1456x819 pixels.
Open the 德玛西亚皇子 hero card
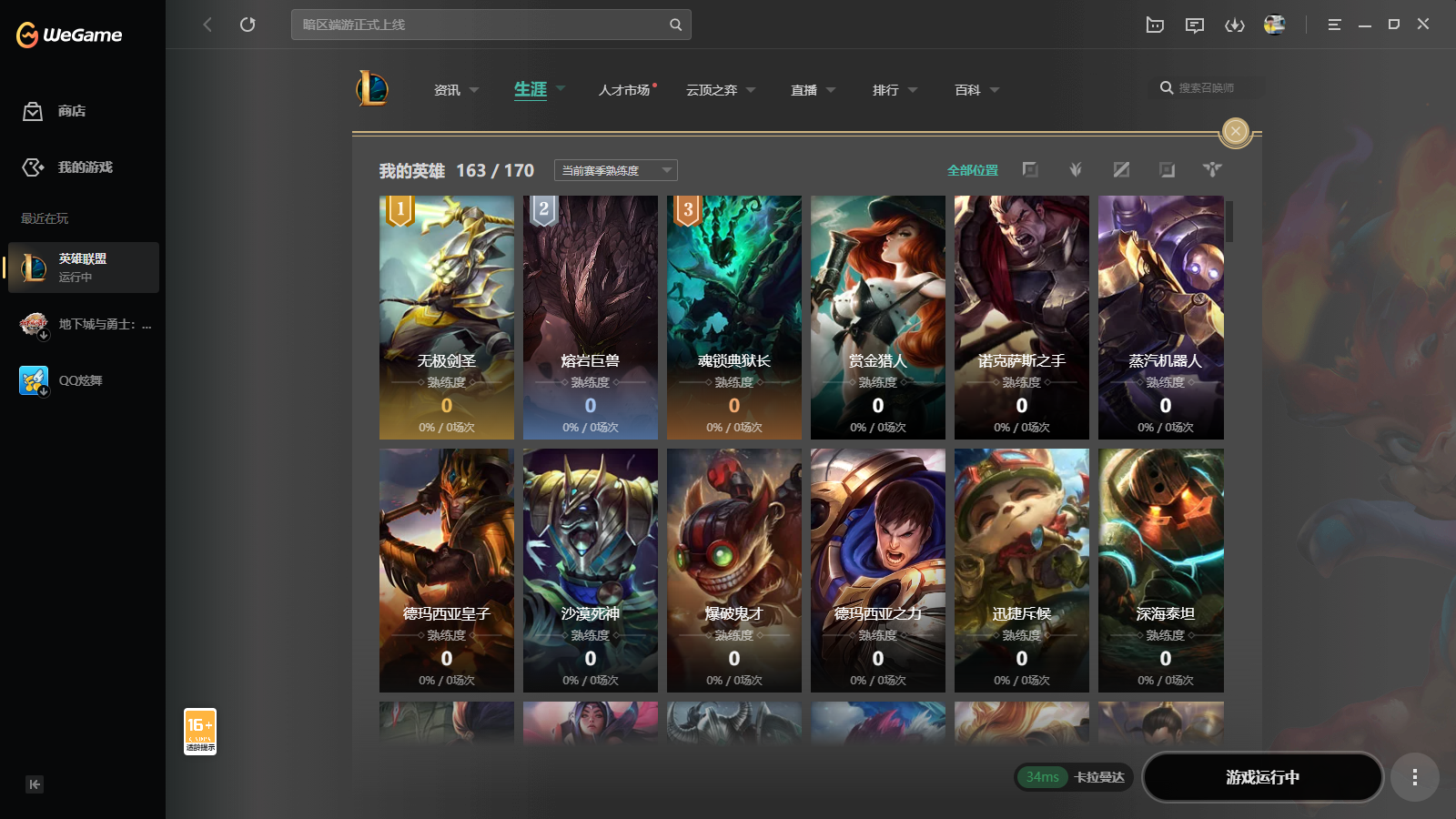coord(447,571)
